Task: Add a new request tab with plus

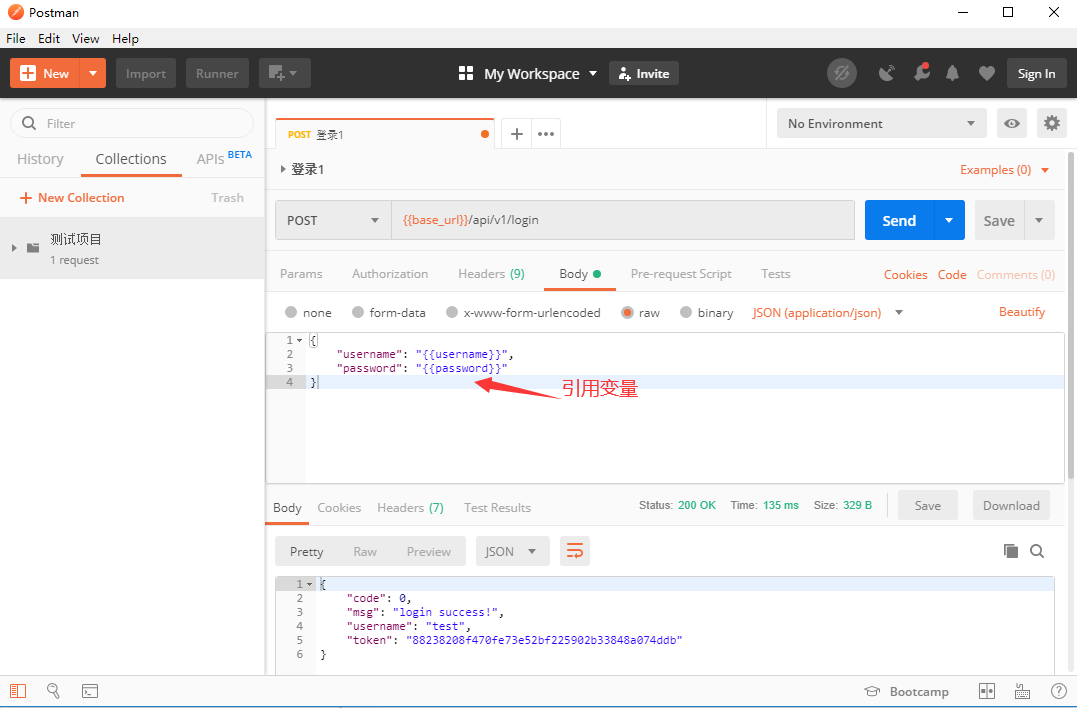Action: pos(517,134)
